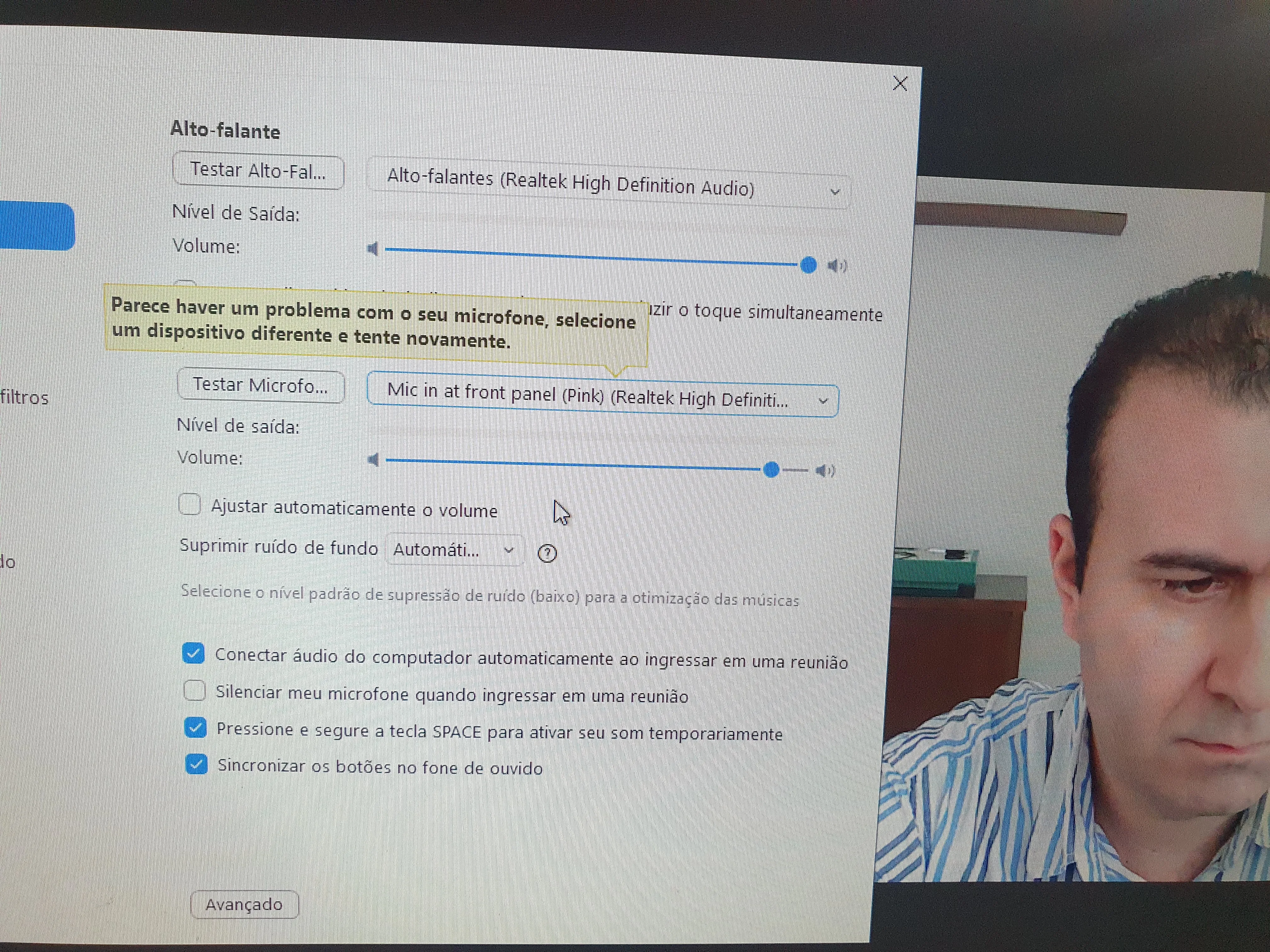
Task: Uncheck Conectar áudio do computador automaticamente
Action: tap(193, 654)
